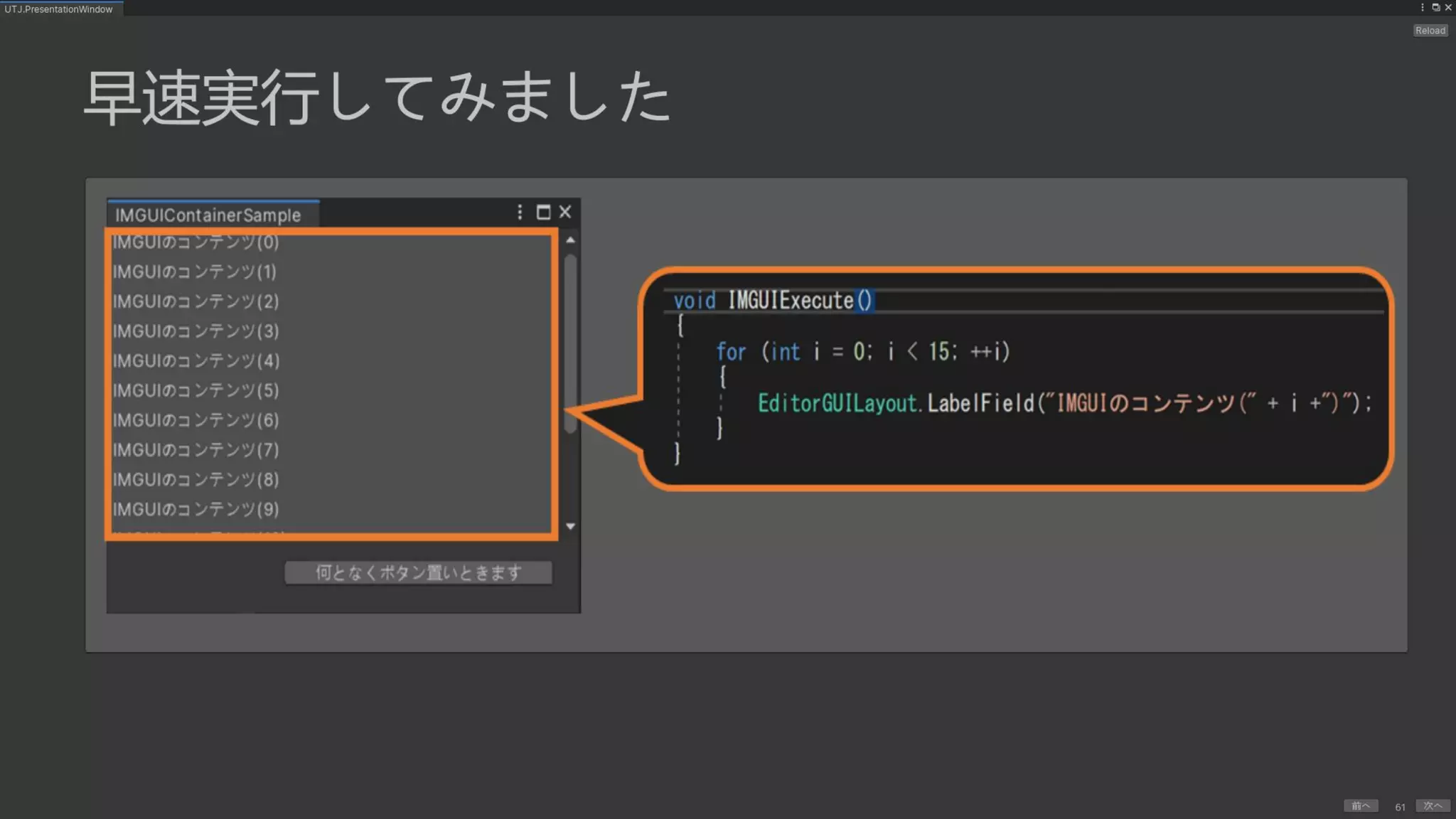
Task: Select label IMGUIのコンテンツ(9)
Action: pos(196,509)
